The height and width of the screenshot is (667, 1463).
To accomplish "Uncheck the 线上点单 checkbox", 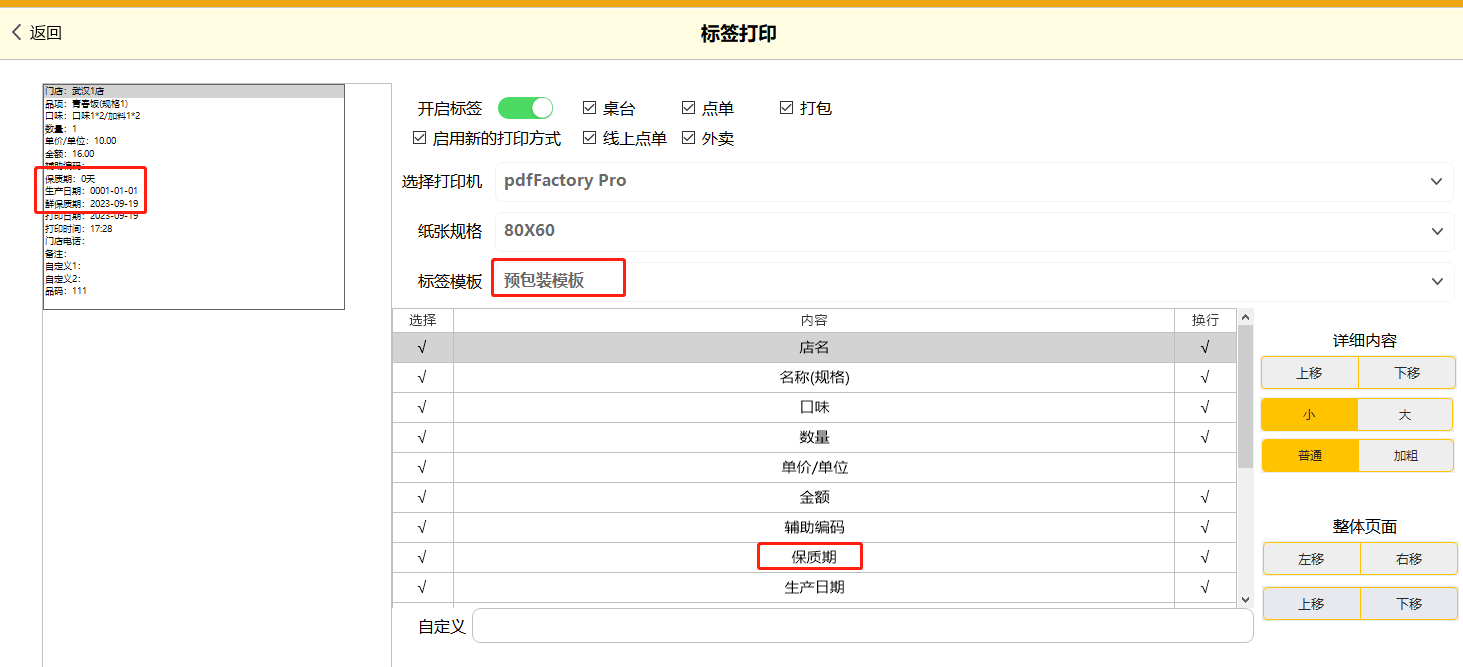I will 589,138.
